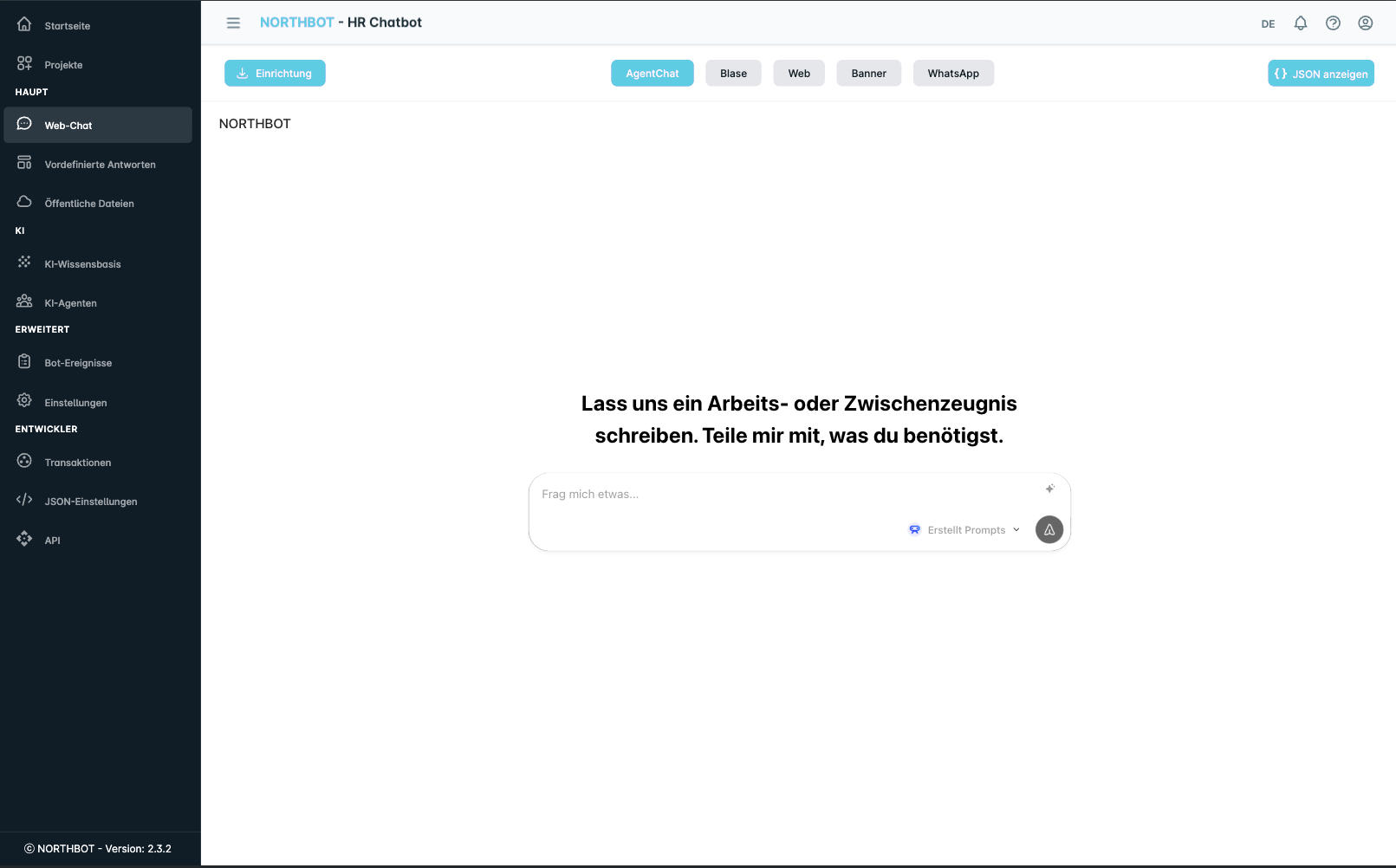Open KI-Agenten from the sidebar
The image size is (1396, 868).
[70, 302]
